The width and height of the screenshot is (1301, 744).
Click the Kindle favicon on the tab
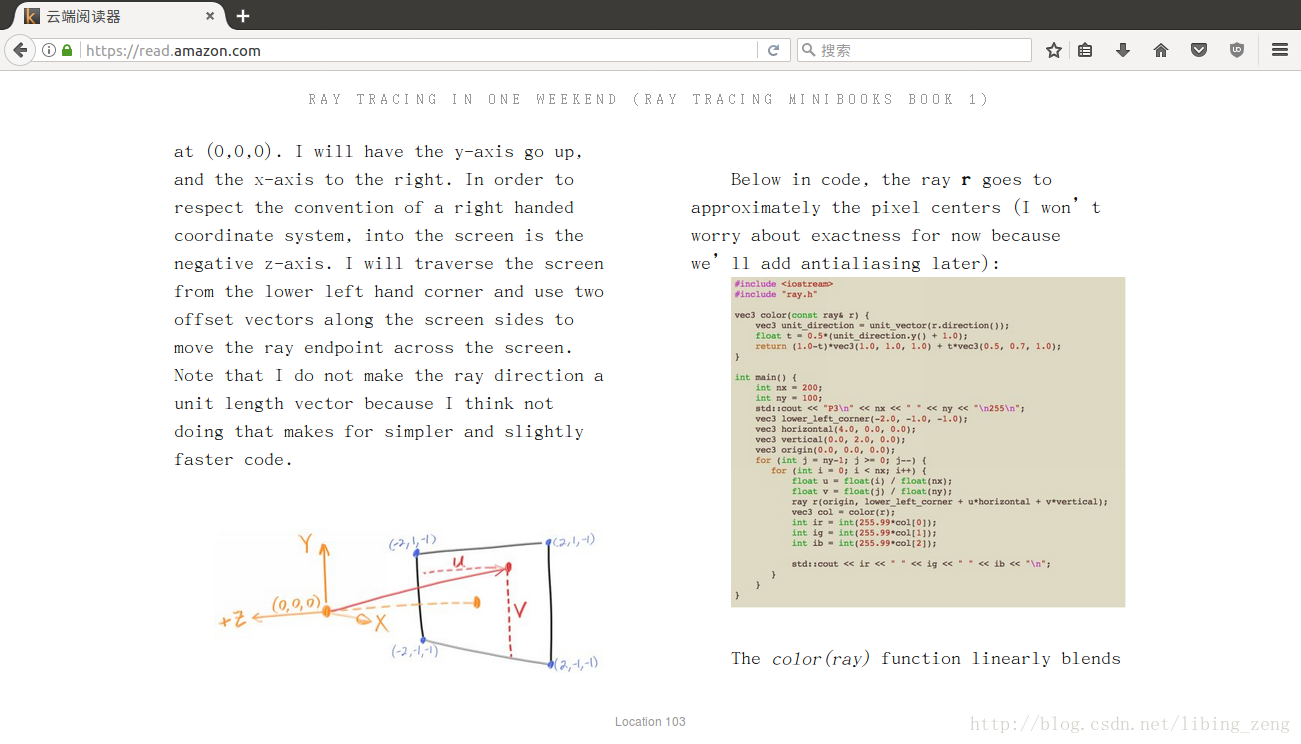coord(32,16)
